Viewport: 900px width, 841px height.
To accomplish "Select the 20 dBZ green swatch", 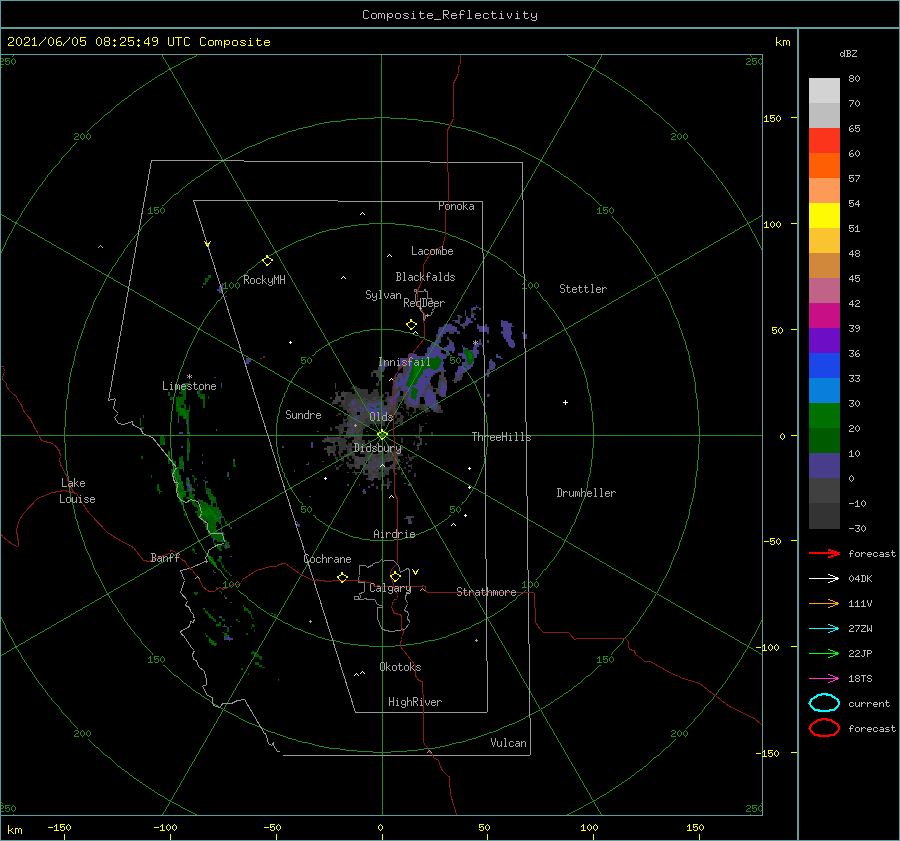I will (824, 416).
